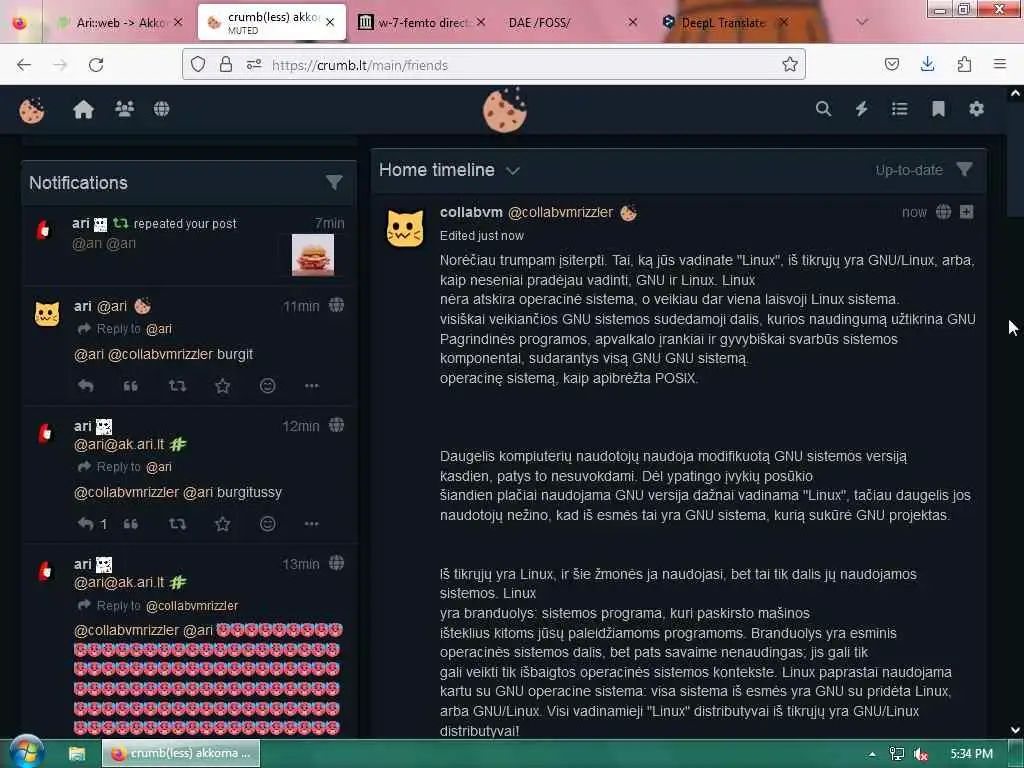Open settings gear icon in navbar
This screenshot has height=768, width=1024.
click(976, 108)
